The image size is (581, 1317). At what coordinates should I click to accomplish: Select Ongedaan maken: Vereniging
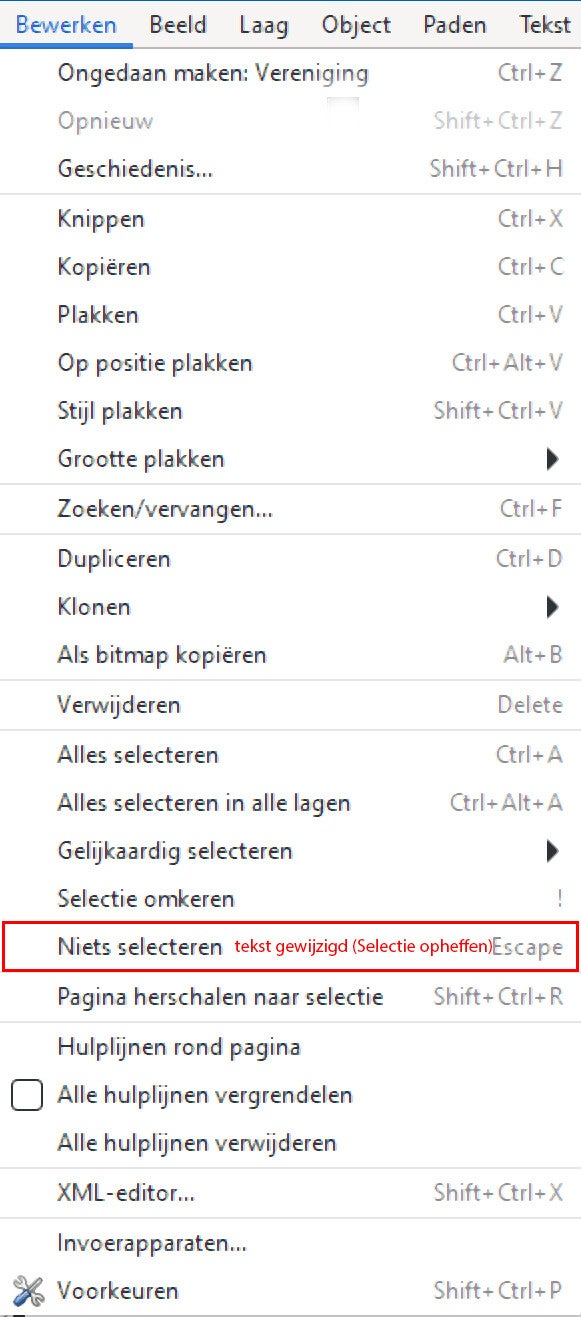pos(213,73)
